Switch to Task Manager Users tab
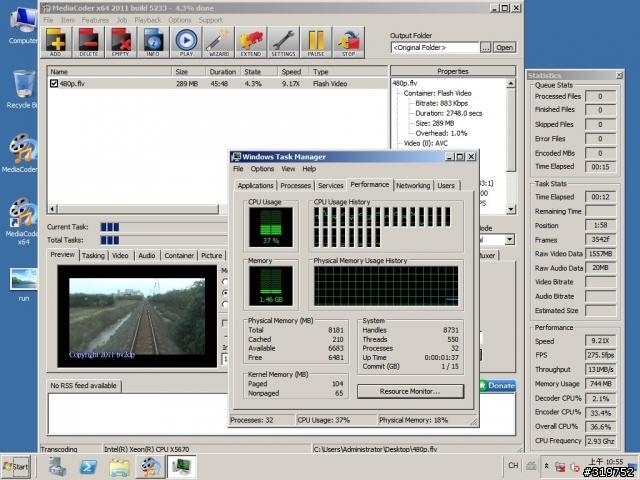This screenshot has width=640, height=480. 446,185
